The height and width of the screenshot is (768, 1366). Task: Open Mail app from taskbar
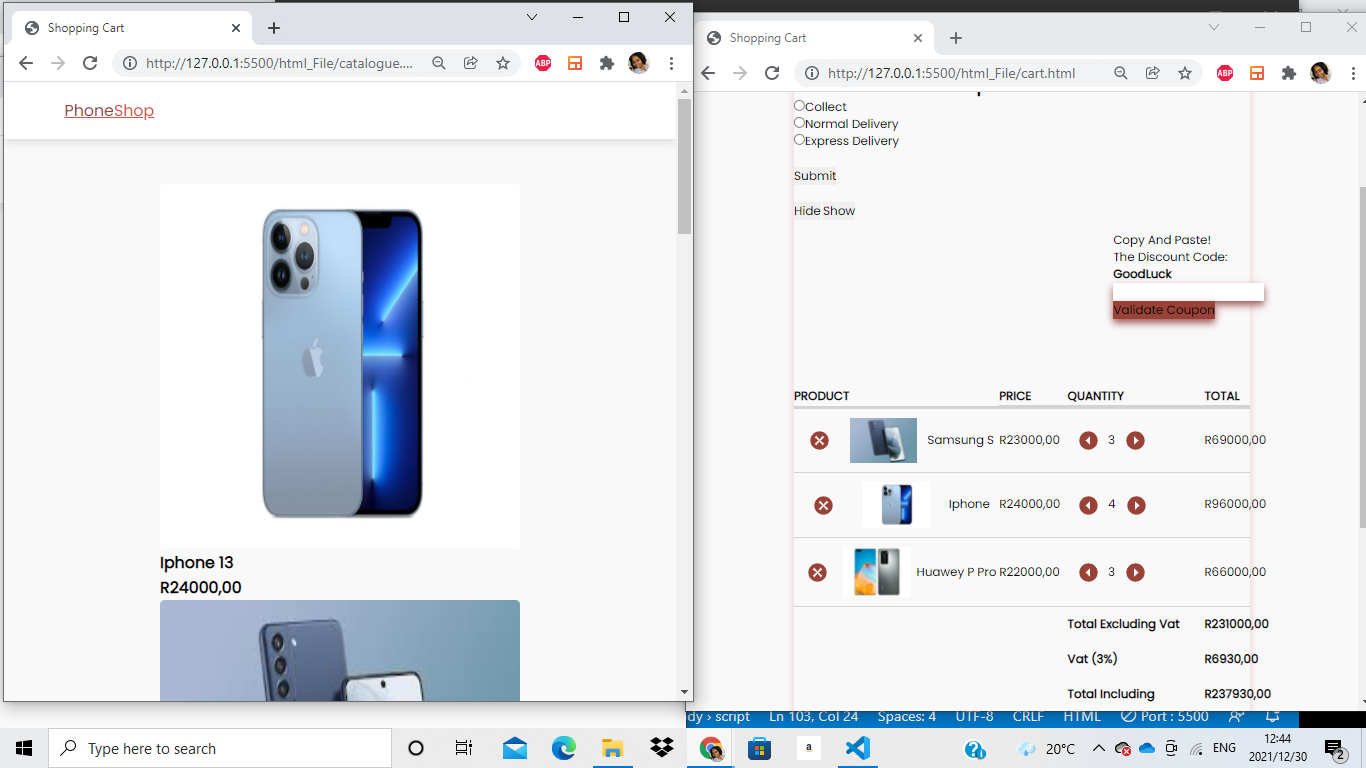coord(515,748)
